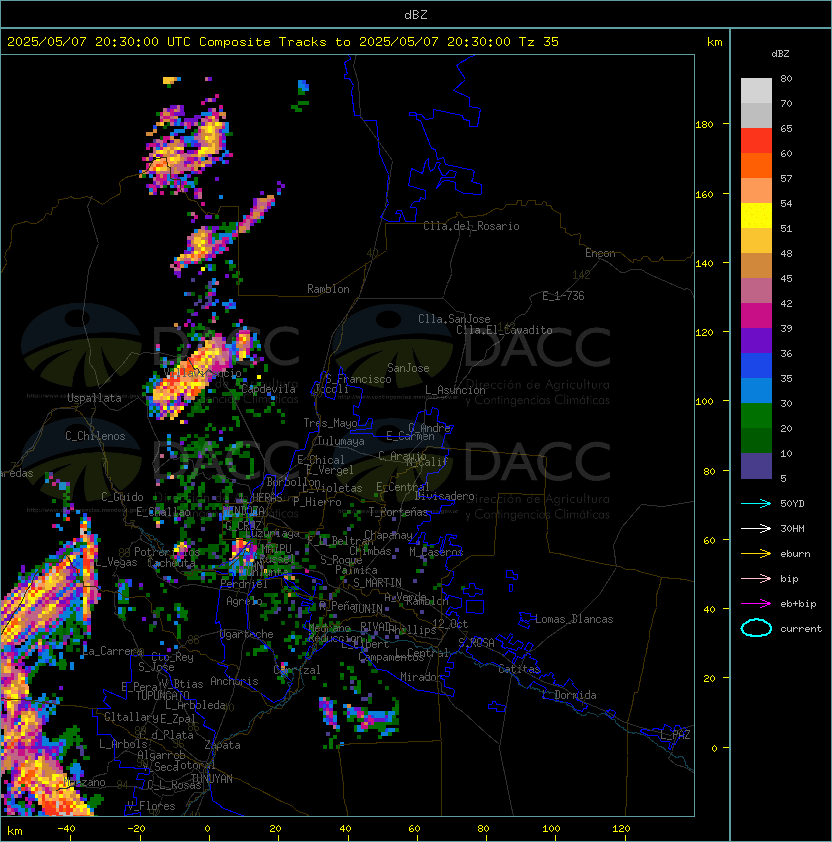The height and width of the screenshot is (842, 832).
Task: Click the 'dBZ' heading above the color scale
Action: 780,54
